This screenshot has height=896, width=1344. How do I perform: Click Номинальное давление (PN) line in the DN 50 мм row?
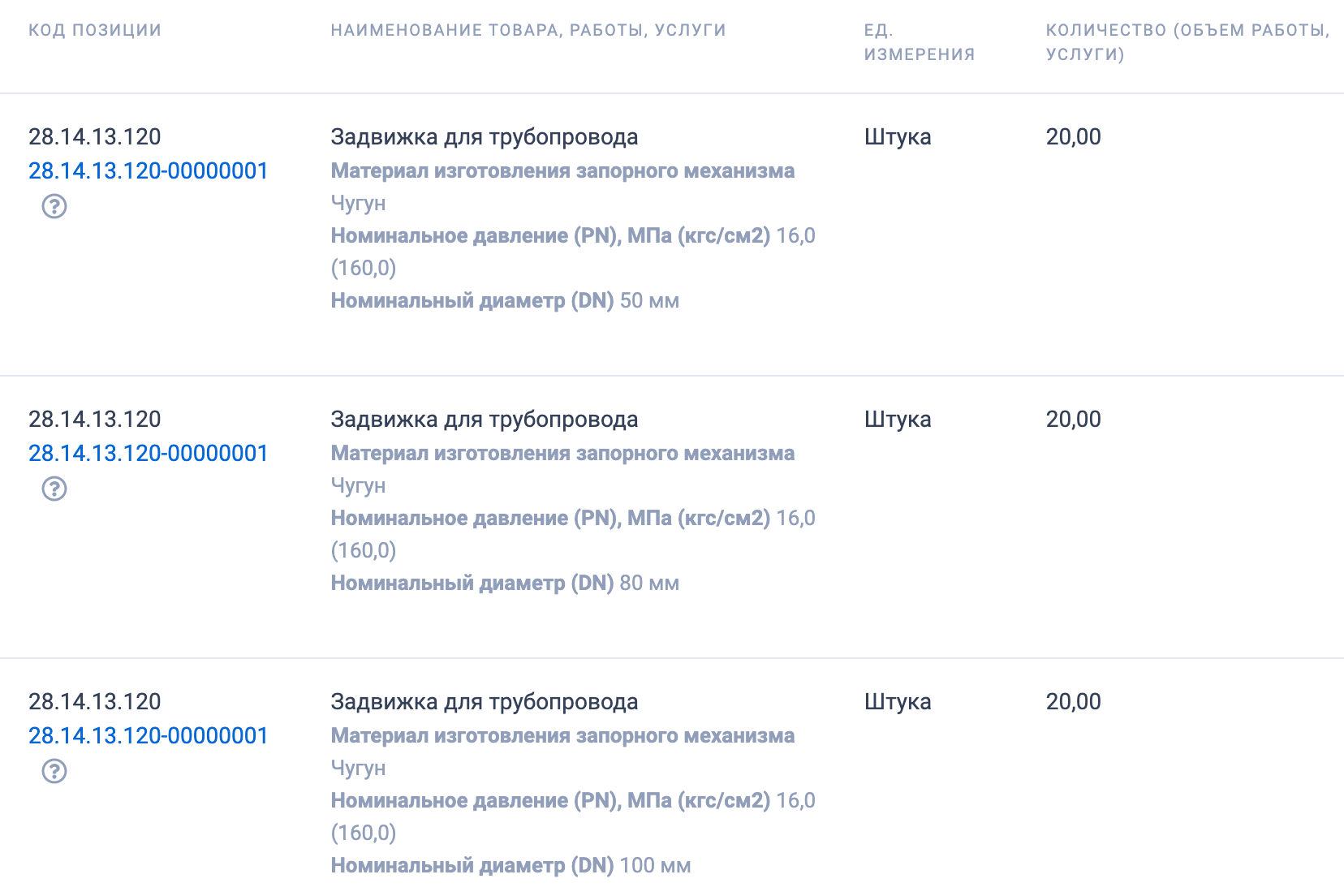(573, 252)
